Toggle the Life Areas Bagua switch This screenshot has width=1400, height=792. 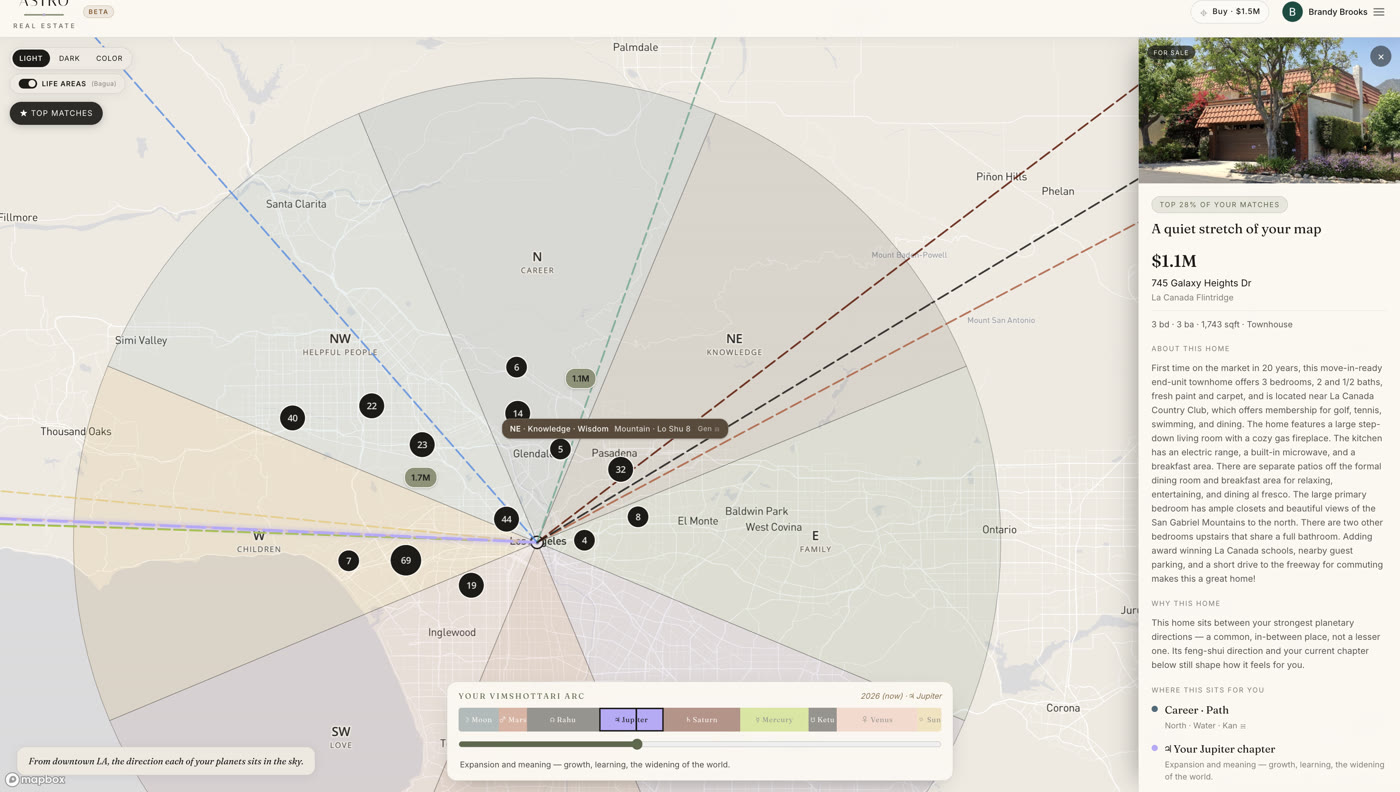[28, 84]
